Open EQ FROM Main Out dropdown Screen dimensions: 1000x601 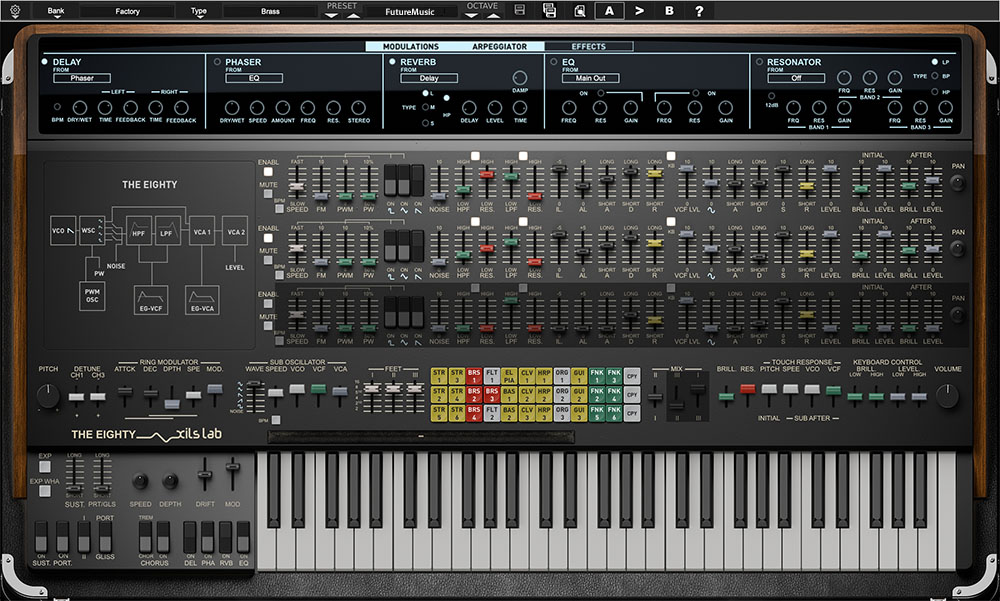tap(591, 78)
